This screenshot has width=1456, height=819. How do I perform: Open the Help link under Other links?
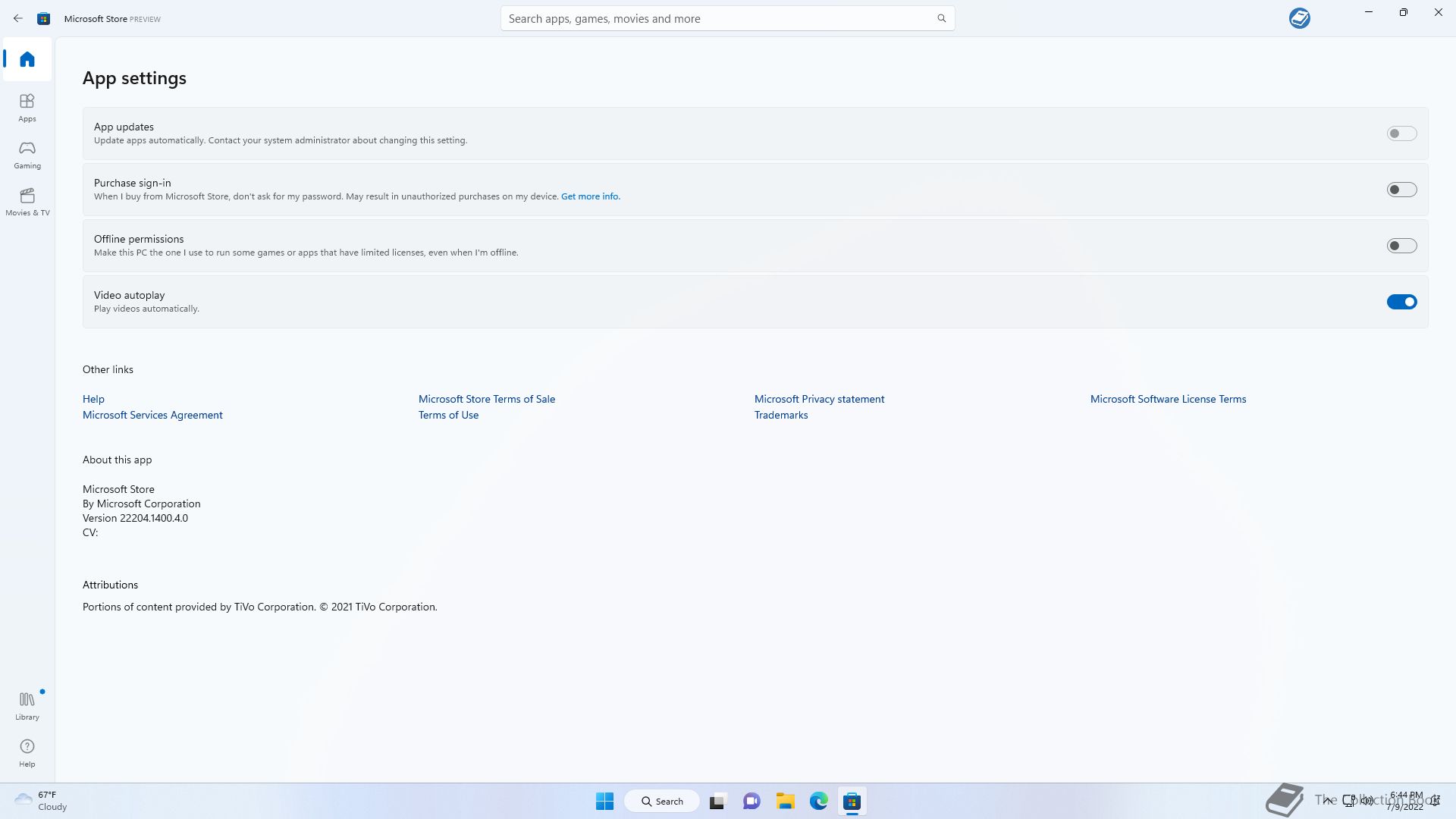coord(93,399)
